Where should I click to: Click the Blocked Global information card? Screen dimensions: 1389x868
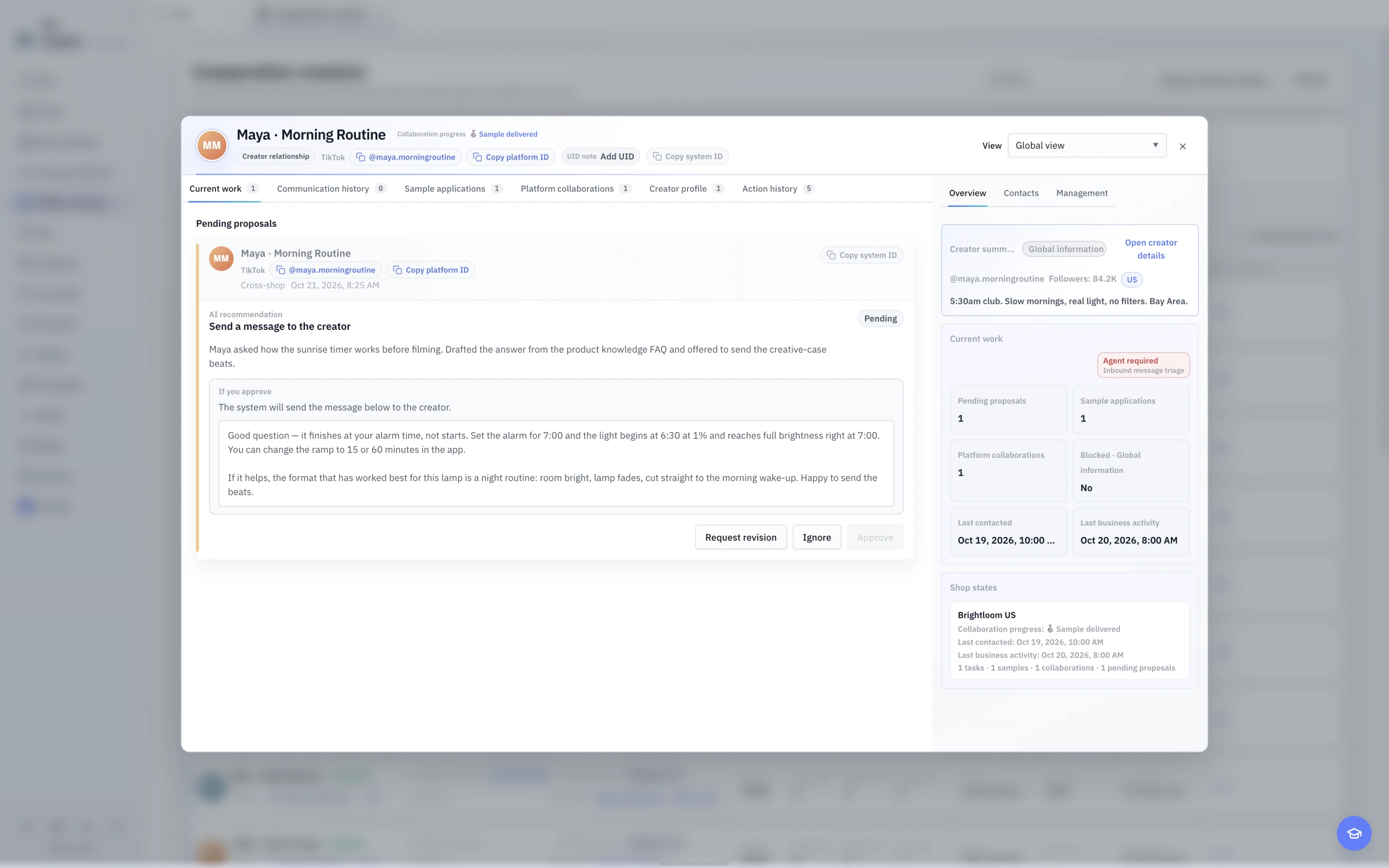(1131, 471)
